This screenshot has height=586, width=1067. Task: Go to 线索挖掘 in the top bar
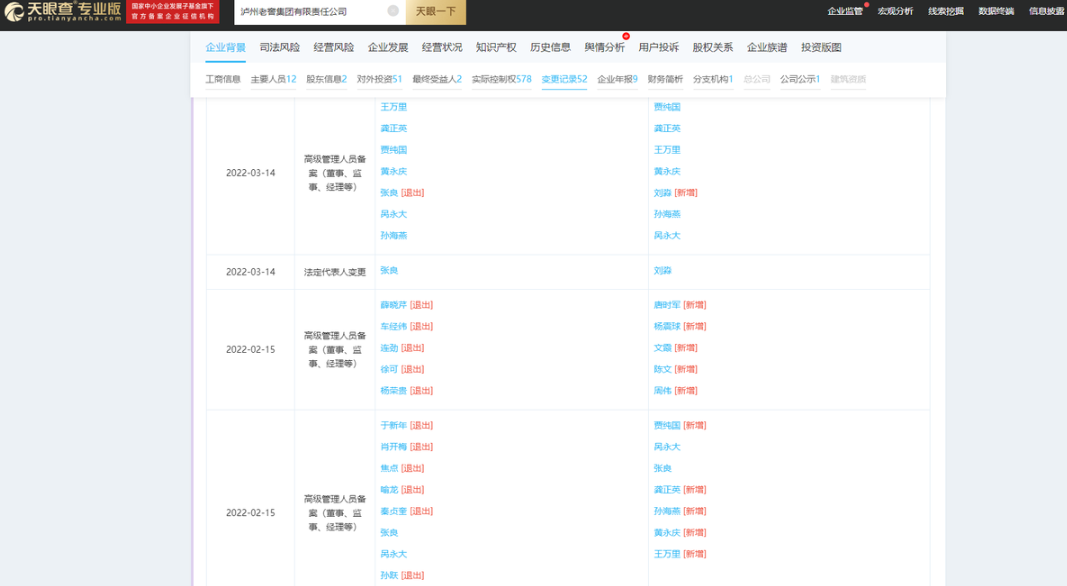(x=945, y=11)
